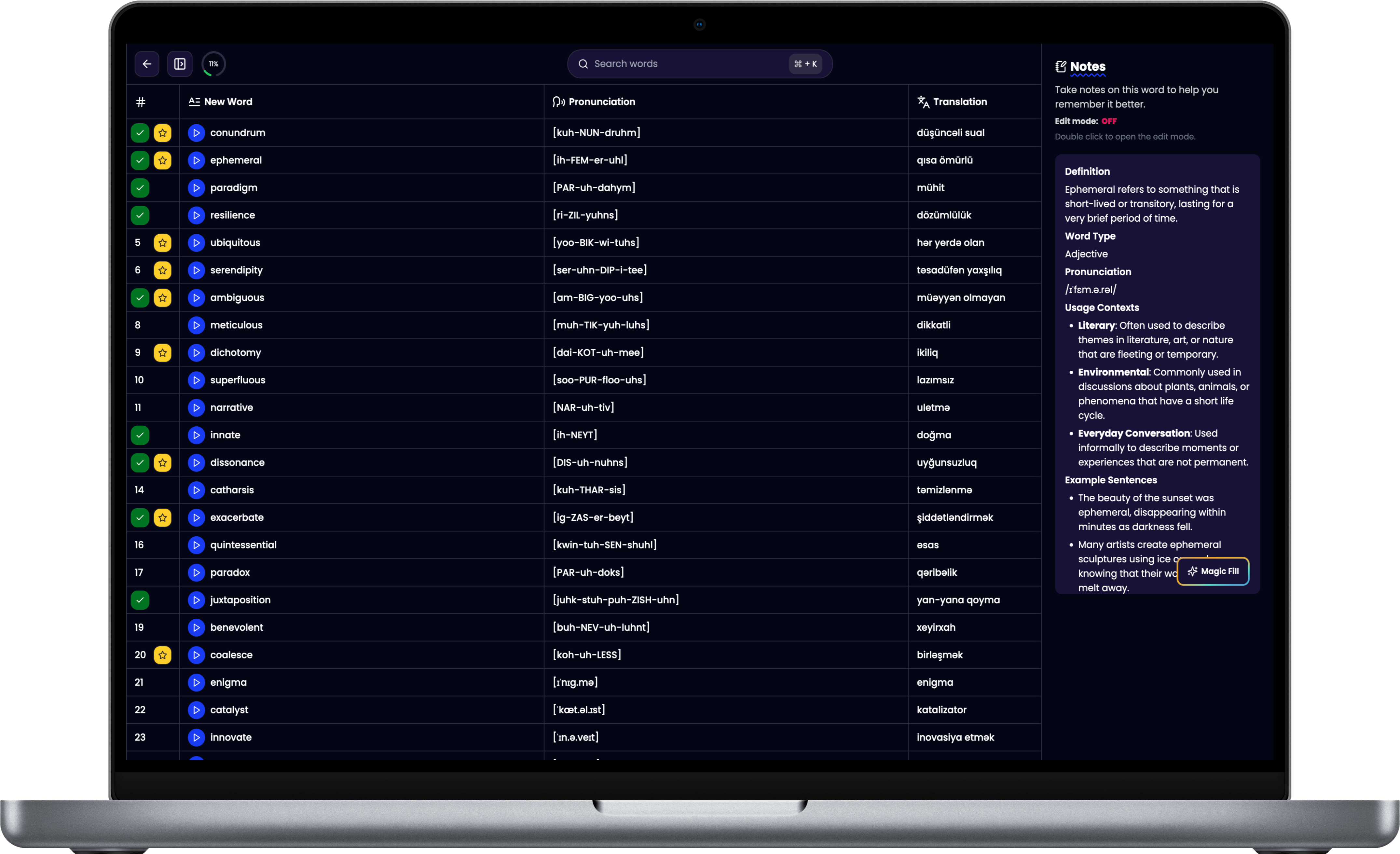This screenshot has height=854, width=1400.
Task: Unstar the ephemeral word
Action: 162,160
